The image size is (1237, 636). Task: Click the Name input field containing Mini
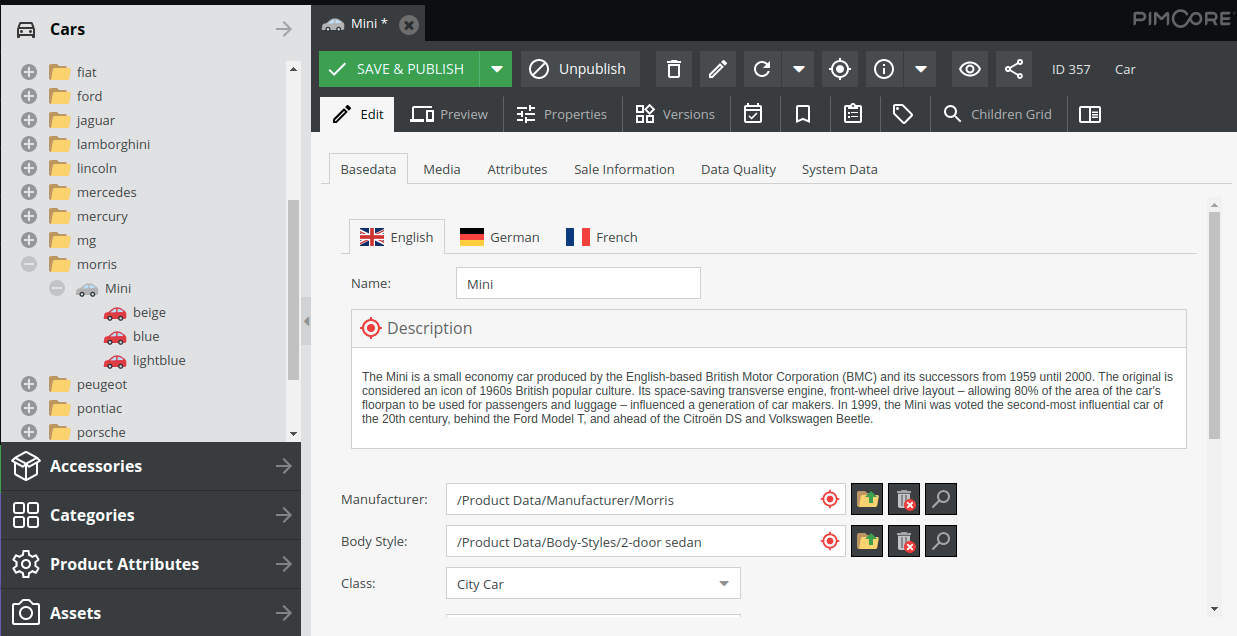coord(577,284)
